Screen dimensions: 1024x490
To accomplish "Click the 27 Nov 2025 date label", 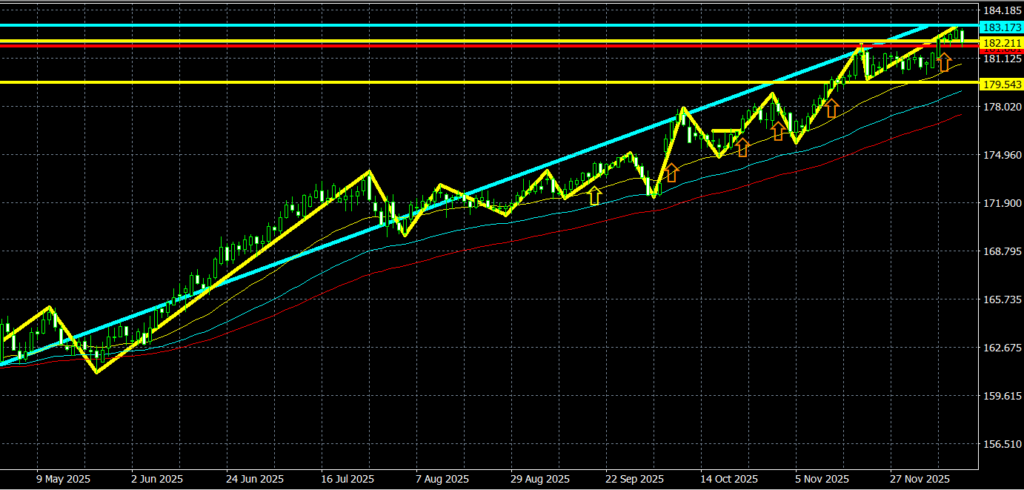I will click(920, 479).
